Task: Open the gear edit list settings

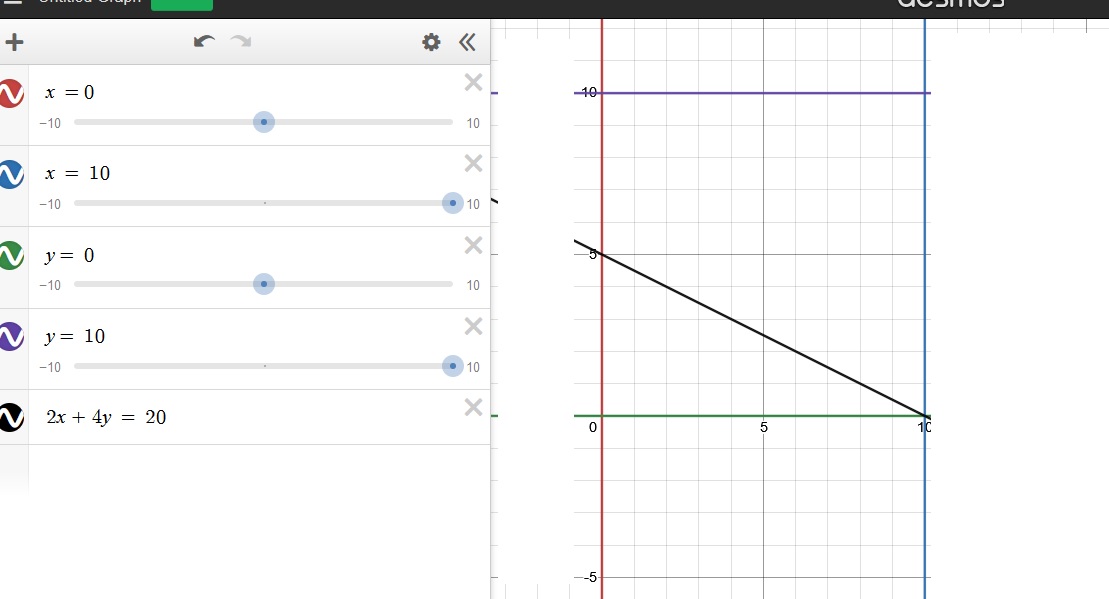Action: (x=431, y=42)
